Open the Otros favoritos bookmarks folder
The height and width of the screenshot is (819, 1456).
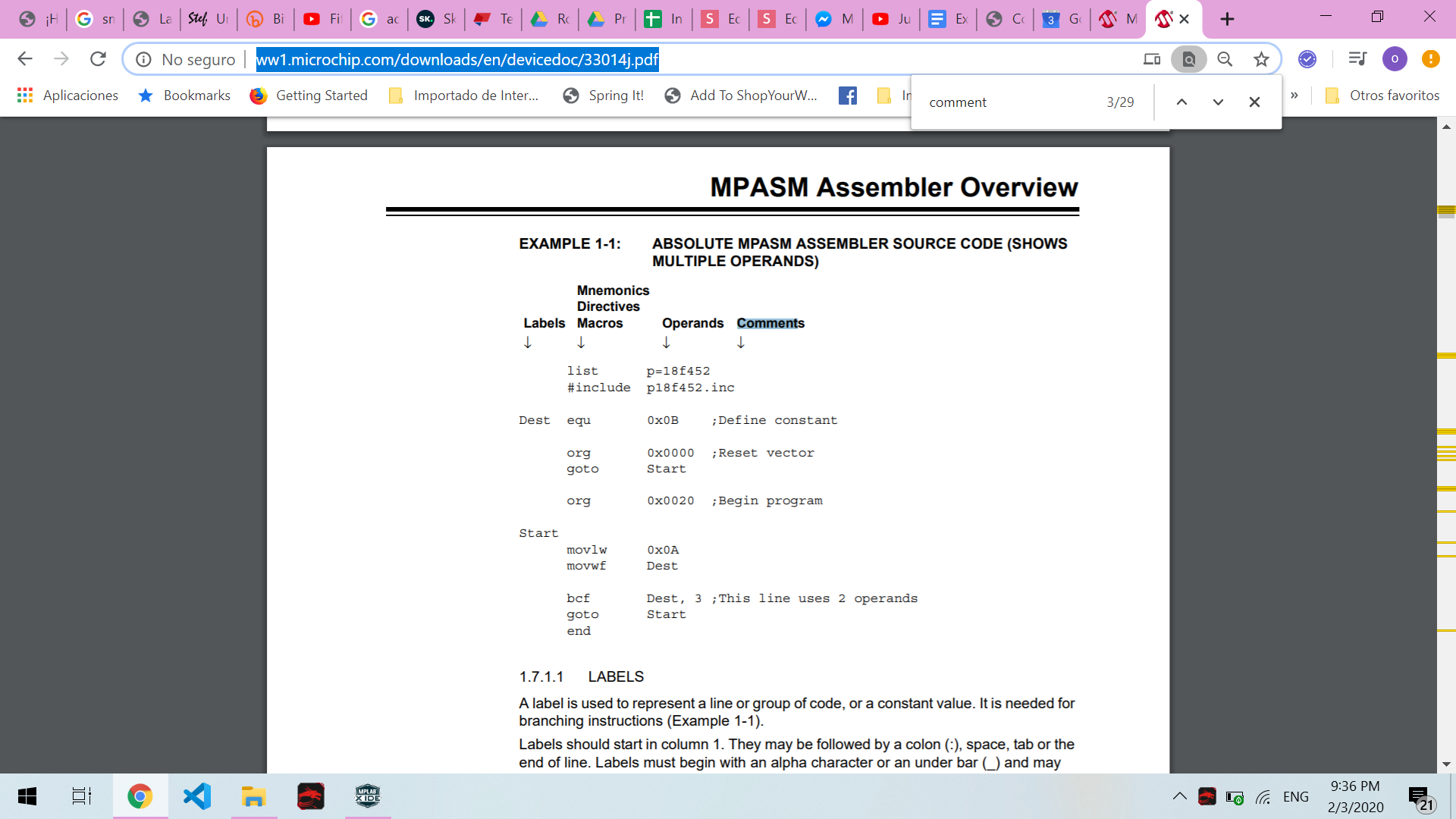(x=1382, y=95)
